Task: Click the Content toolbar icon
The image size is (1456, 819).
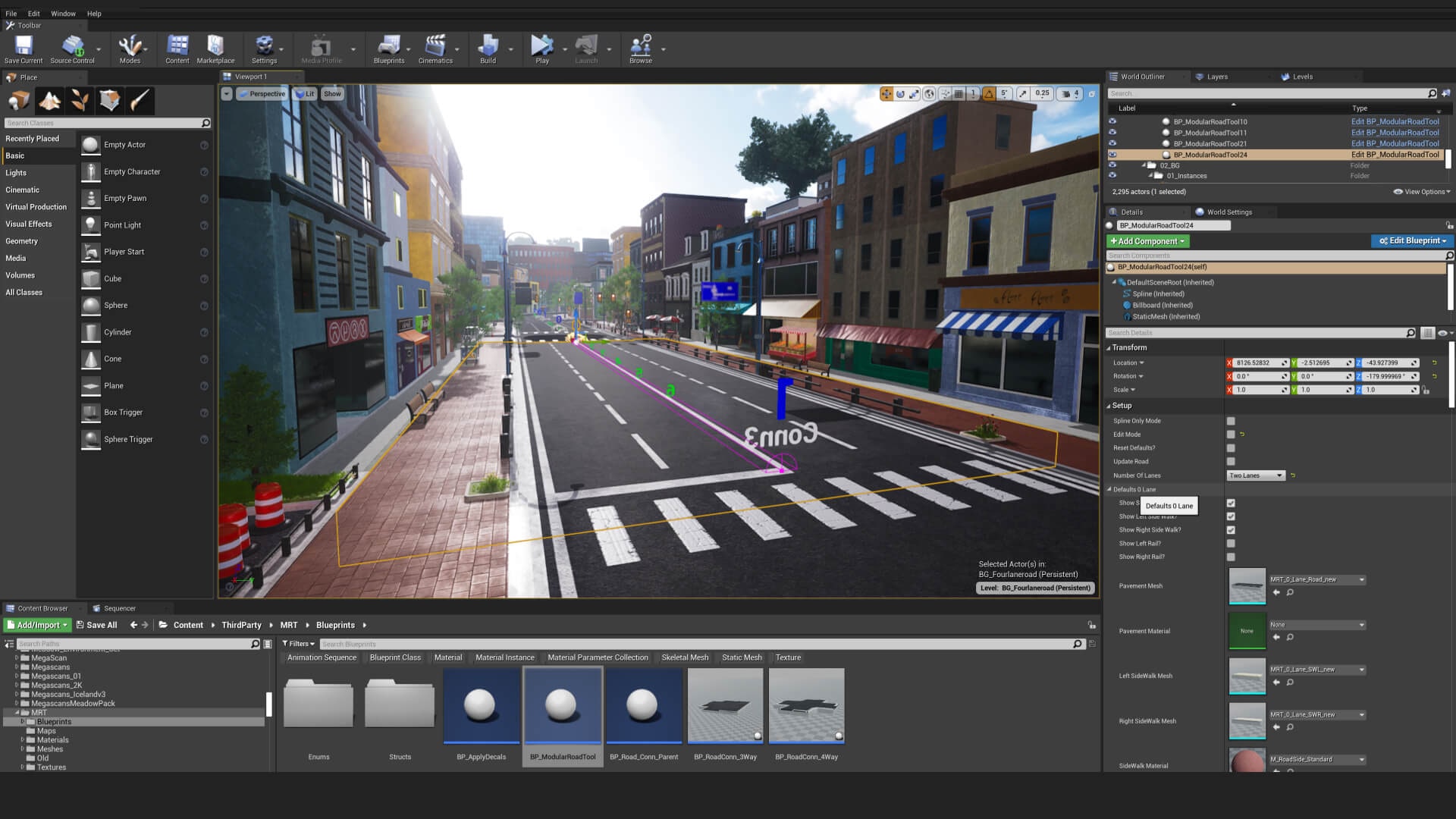Action: 177,46
